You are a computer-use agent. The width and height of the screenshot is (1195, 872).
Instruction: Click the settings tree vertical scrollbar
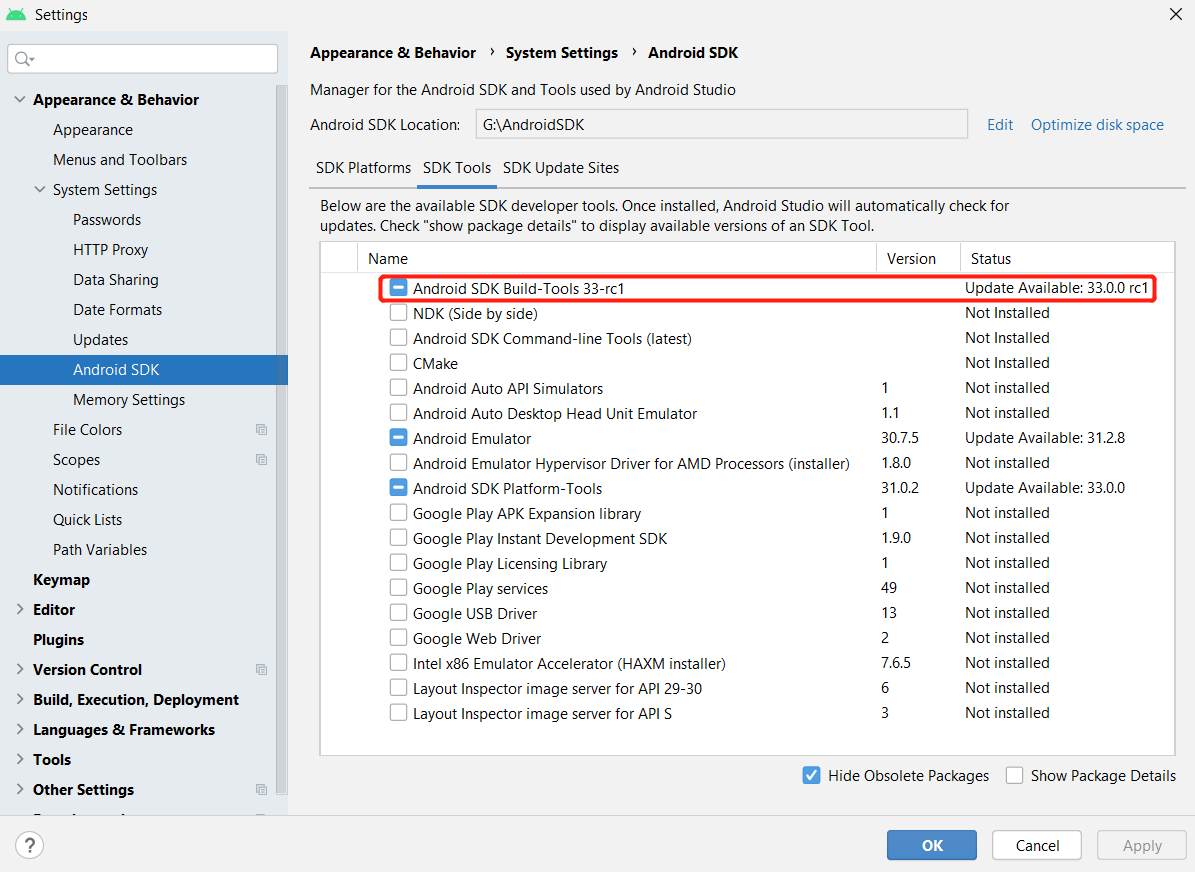281,438
